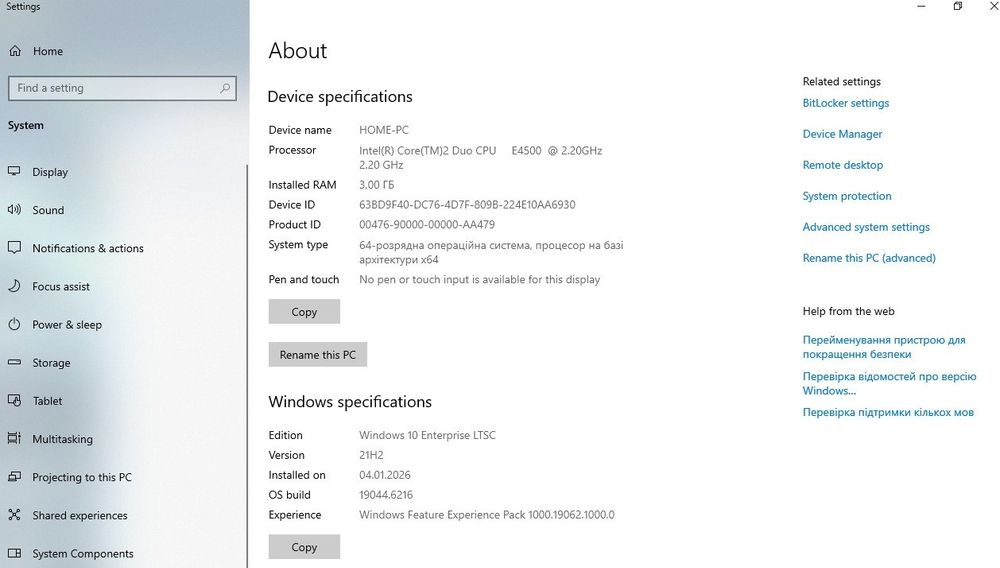Viewport: 1000px width, 568px height.
Task: Click the search magnifier icon
Action: tap(224, 88)
